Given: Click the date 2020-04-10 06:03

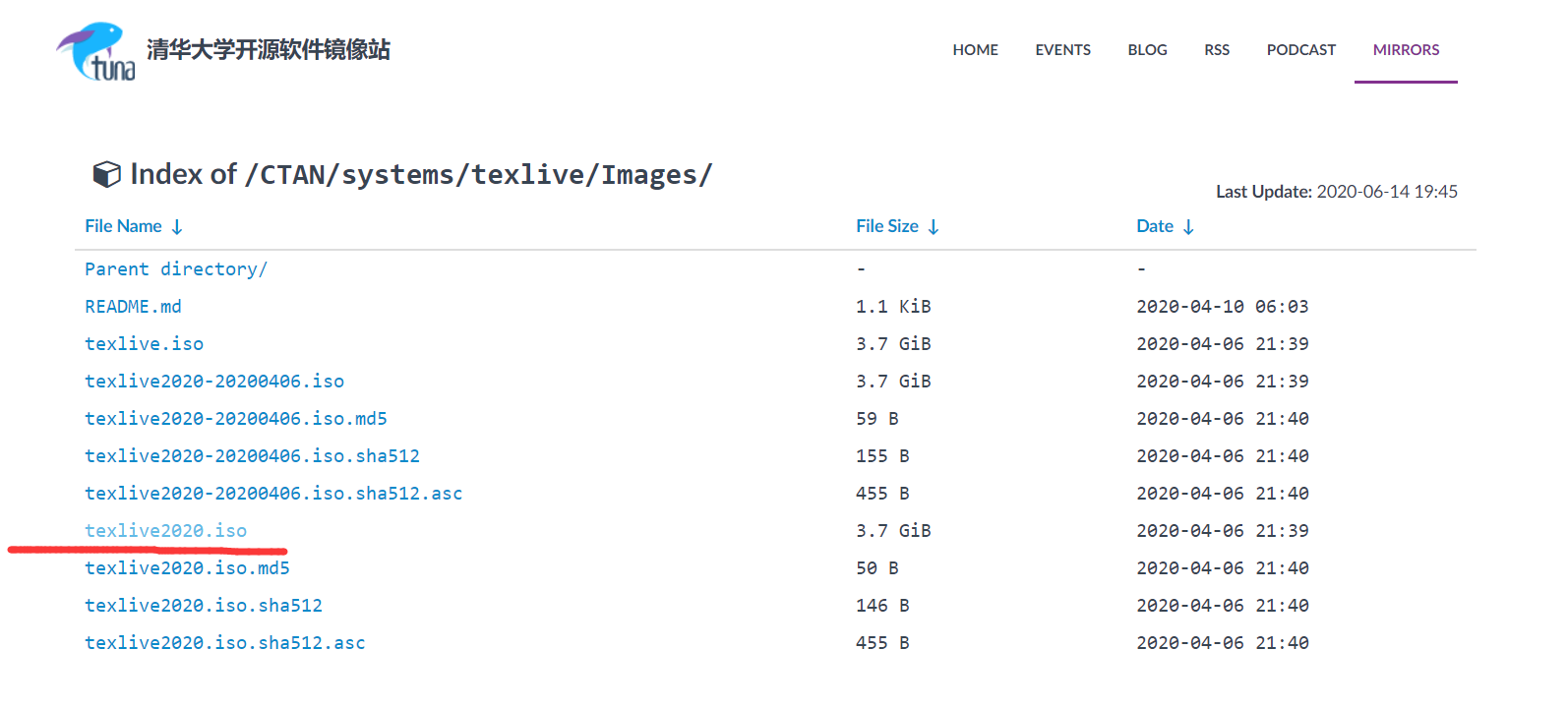Looking at the screenshot, I should point(1223,307).
